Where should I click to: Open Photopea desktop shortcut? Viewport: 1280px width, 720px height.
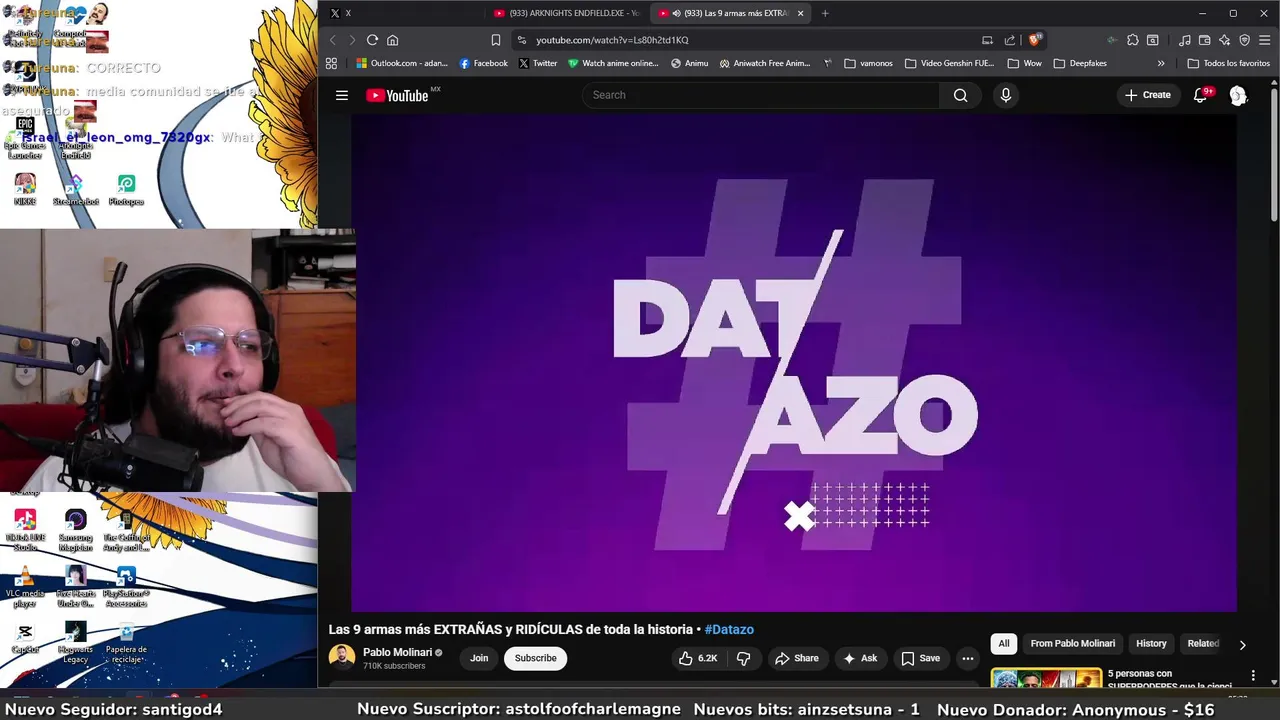pyautogui.click(x=126, y=189)
